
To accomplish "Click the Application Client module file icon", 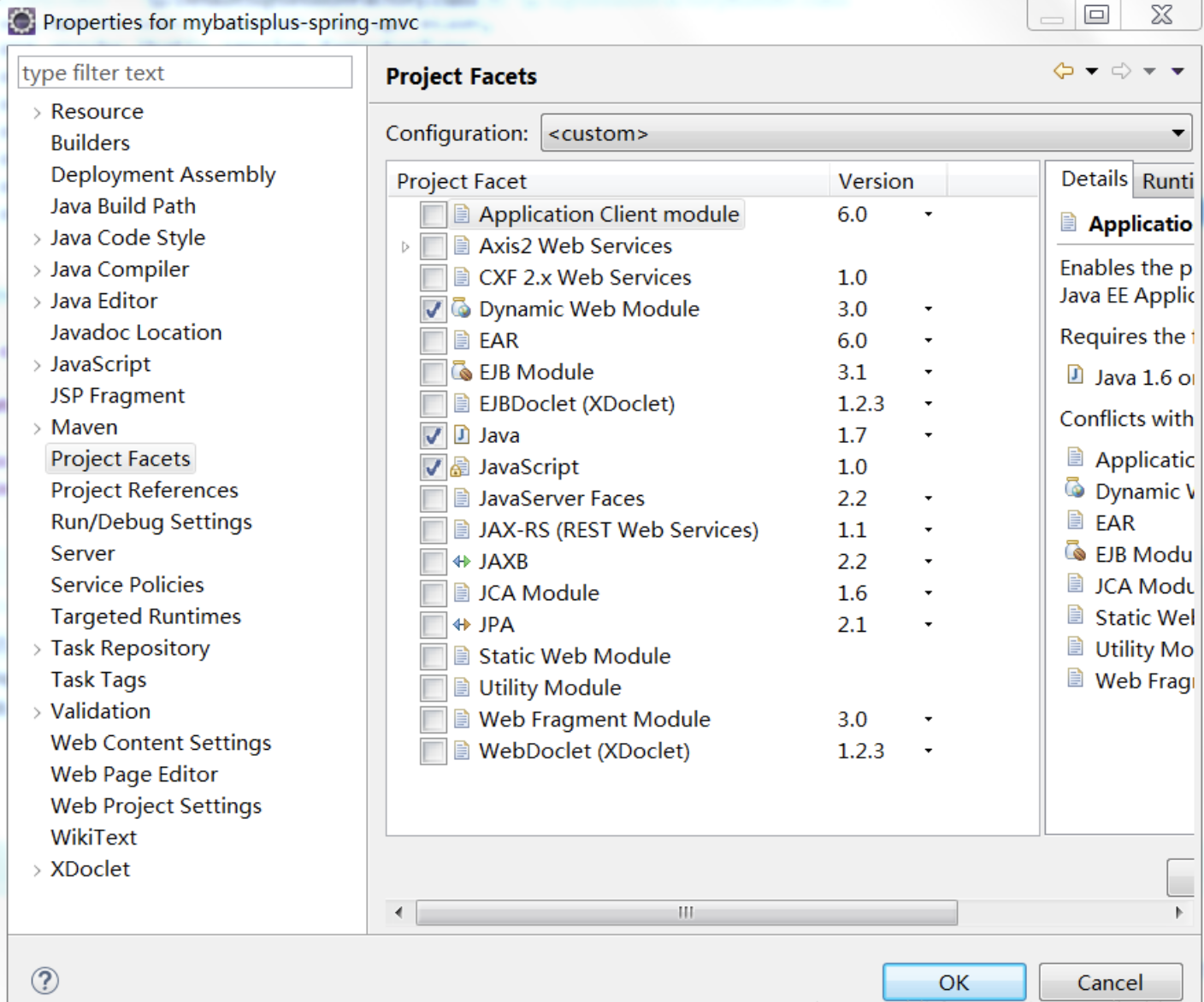I will (462, 214).
